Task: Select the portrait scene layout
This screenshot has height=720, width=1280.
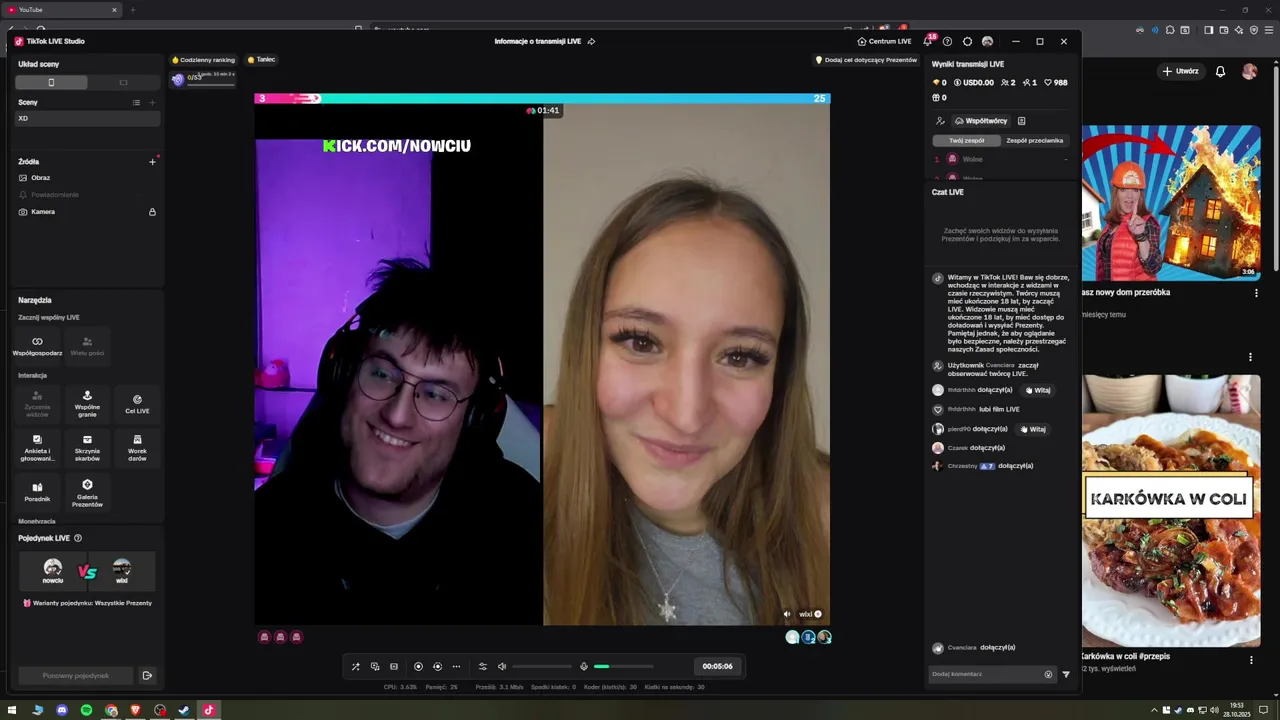Action: point(51,83)
